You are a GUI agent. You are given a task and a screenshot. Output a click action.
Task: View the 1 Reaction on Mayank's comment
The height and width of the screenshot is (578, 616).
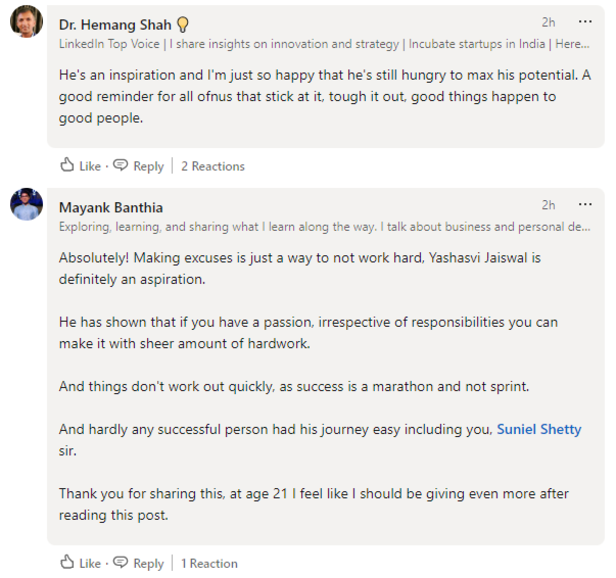[x=209, y=563]
